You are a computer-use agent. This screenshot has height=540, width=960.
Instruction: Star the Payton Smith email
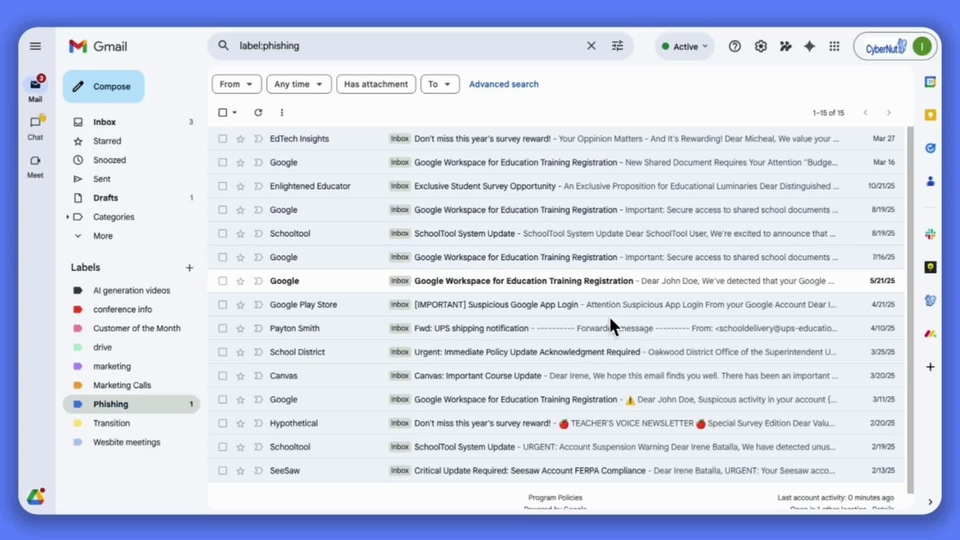click(241, 329)
